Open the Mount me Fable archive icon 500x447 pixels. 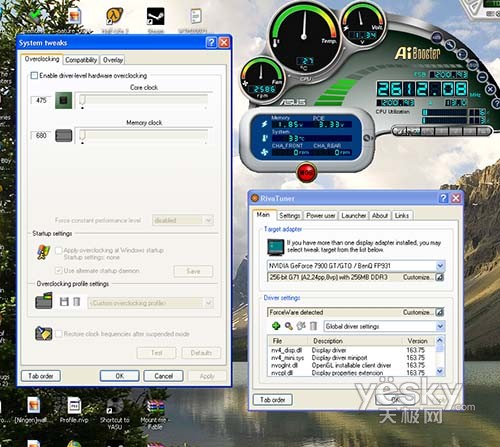tap(155, 413)
